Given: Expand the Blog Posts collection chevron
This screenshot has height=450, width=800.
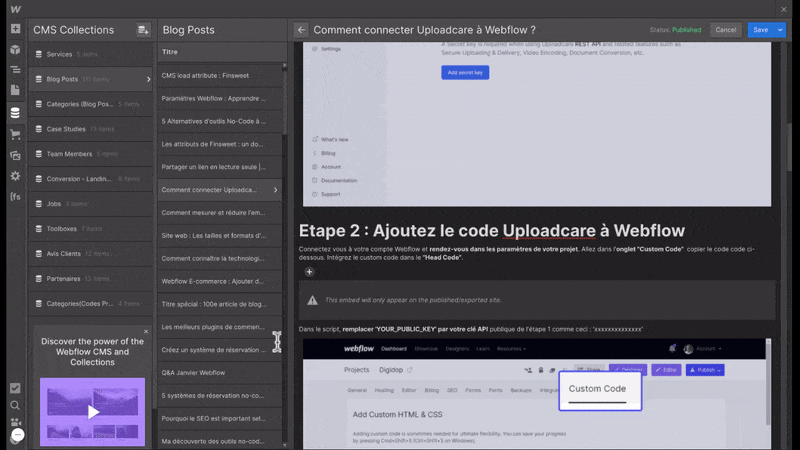Looking at the screenshot, I should [x=148, y=79].
